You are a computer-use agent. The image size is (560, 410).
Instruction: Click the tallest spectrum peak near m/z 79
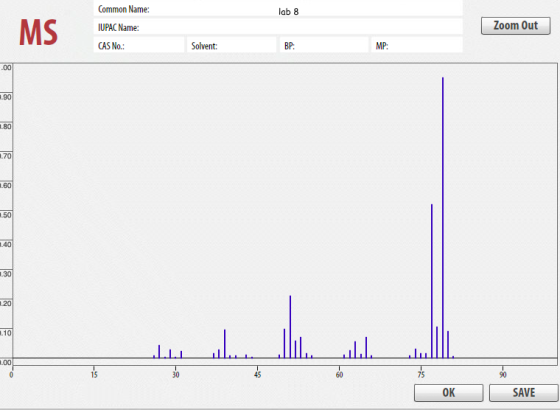(443, 218)
